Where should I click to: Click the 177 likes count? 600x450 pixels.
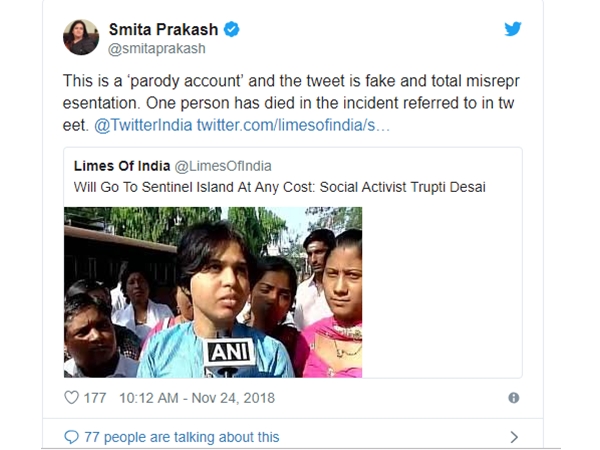tap(95, 398)
